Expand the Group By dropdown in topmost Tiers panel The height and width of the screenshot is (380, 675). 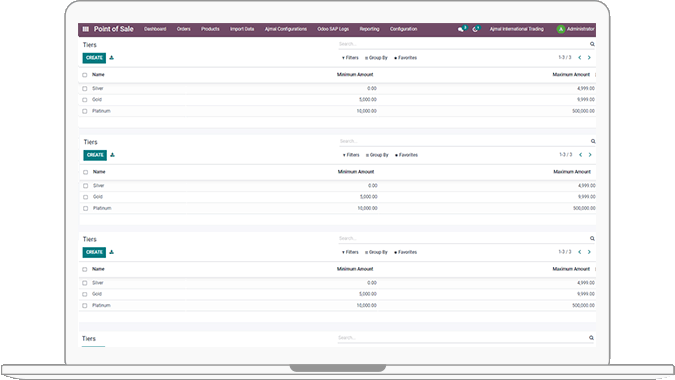click(376, 58)
